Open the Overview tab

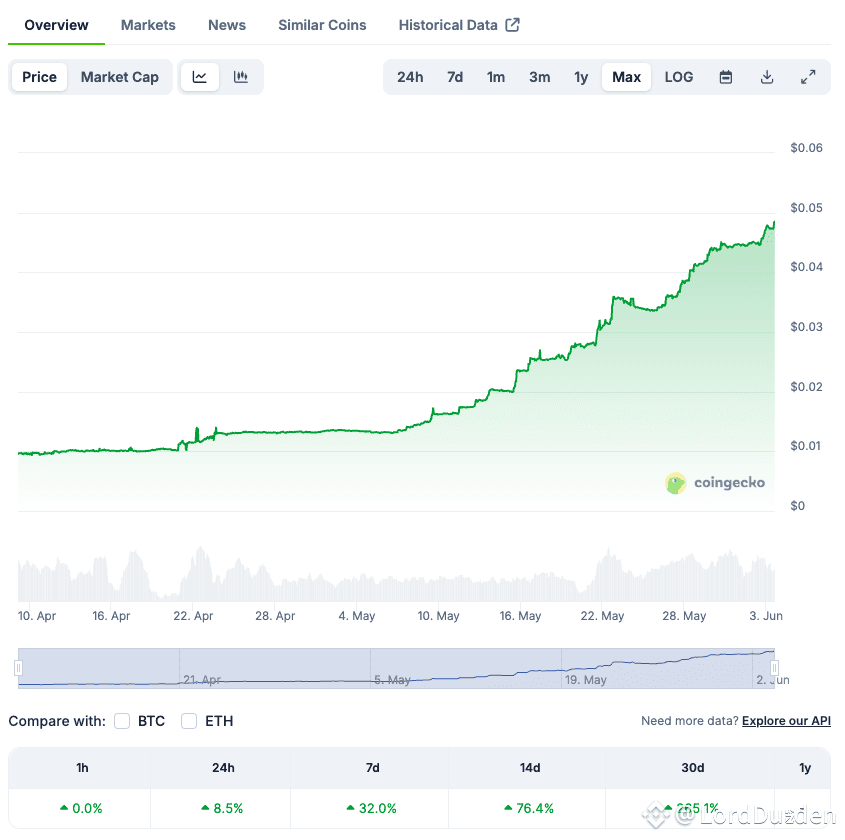[x=56, y=25]
